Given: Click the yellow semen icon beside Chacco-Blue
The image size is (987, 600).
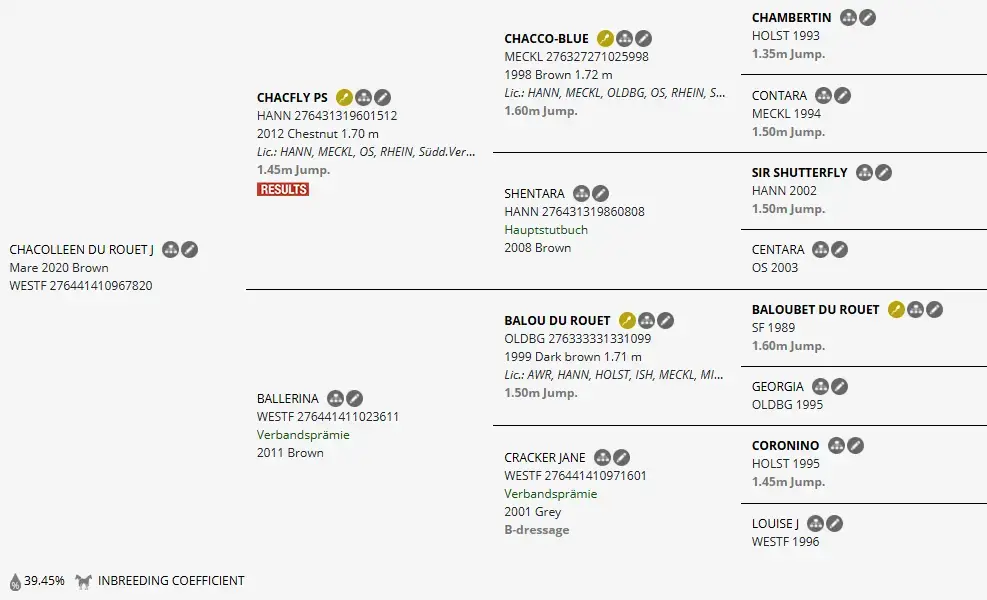Looking at the screenshot, I should [x=605, y=38].
